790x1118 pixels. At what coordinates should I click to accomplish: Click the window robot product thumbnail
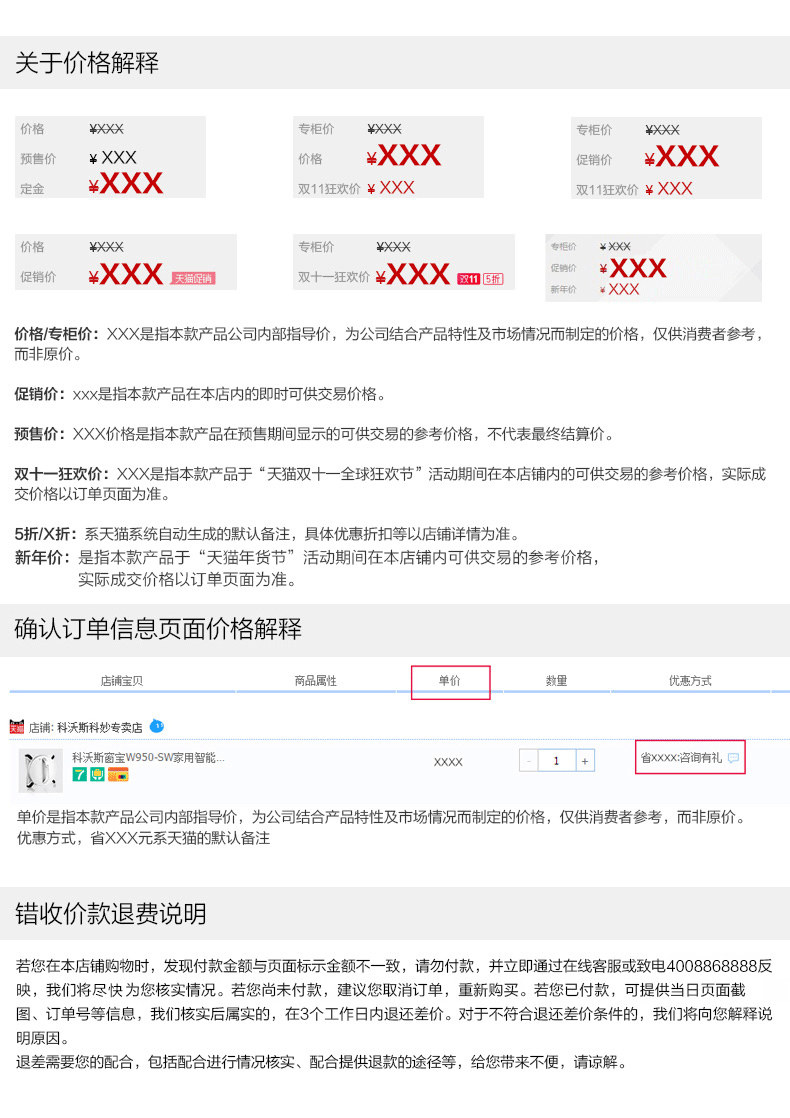(41, 771)
